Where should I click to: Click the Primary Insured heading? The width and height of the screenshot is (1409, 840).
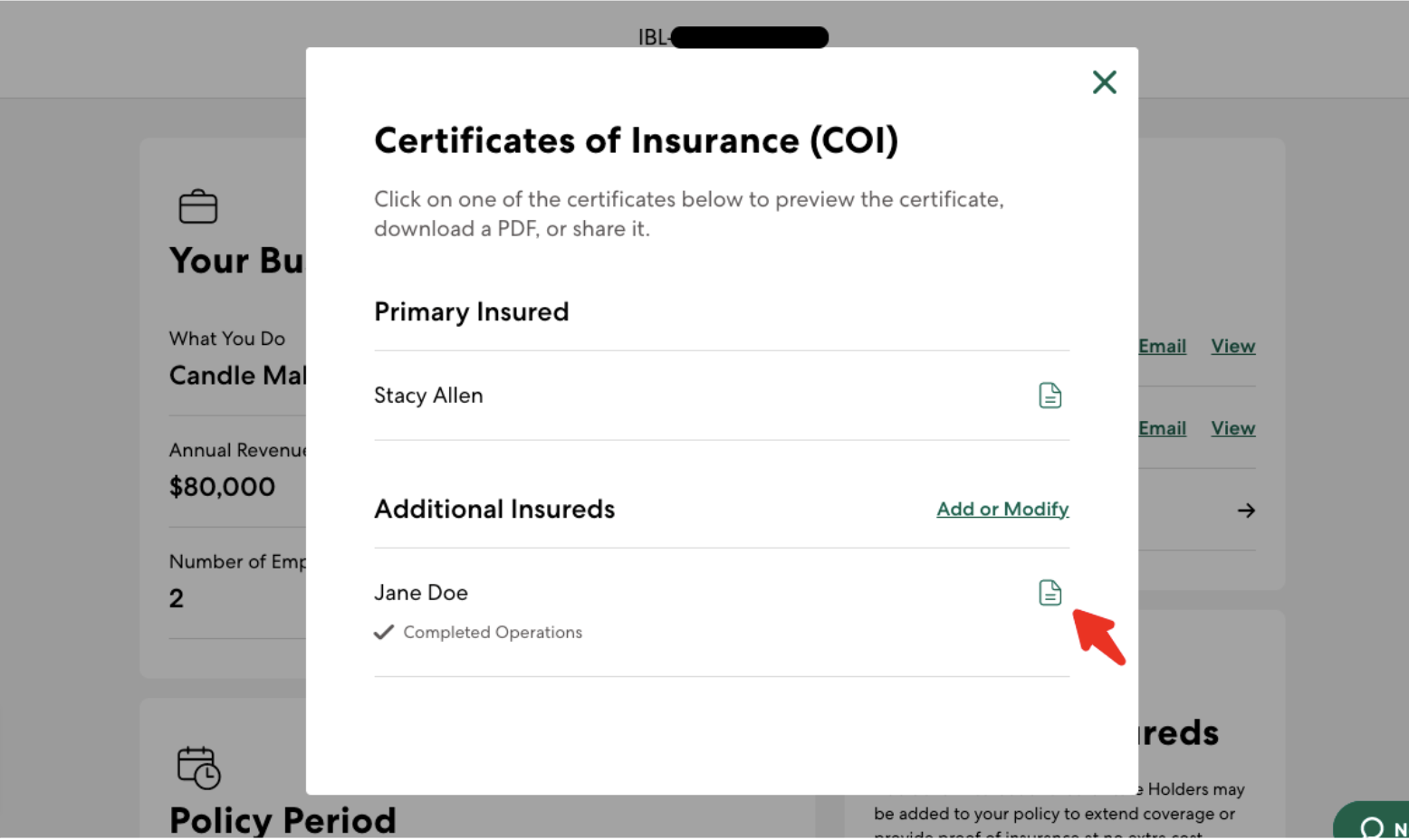click(471, 312)
